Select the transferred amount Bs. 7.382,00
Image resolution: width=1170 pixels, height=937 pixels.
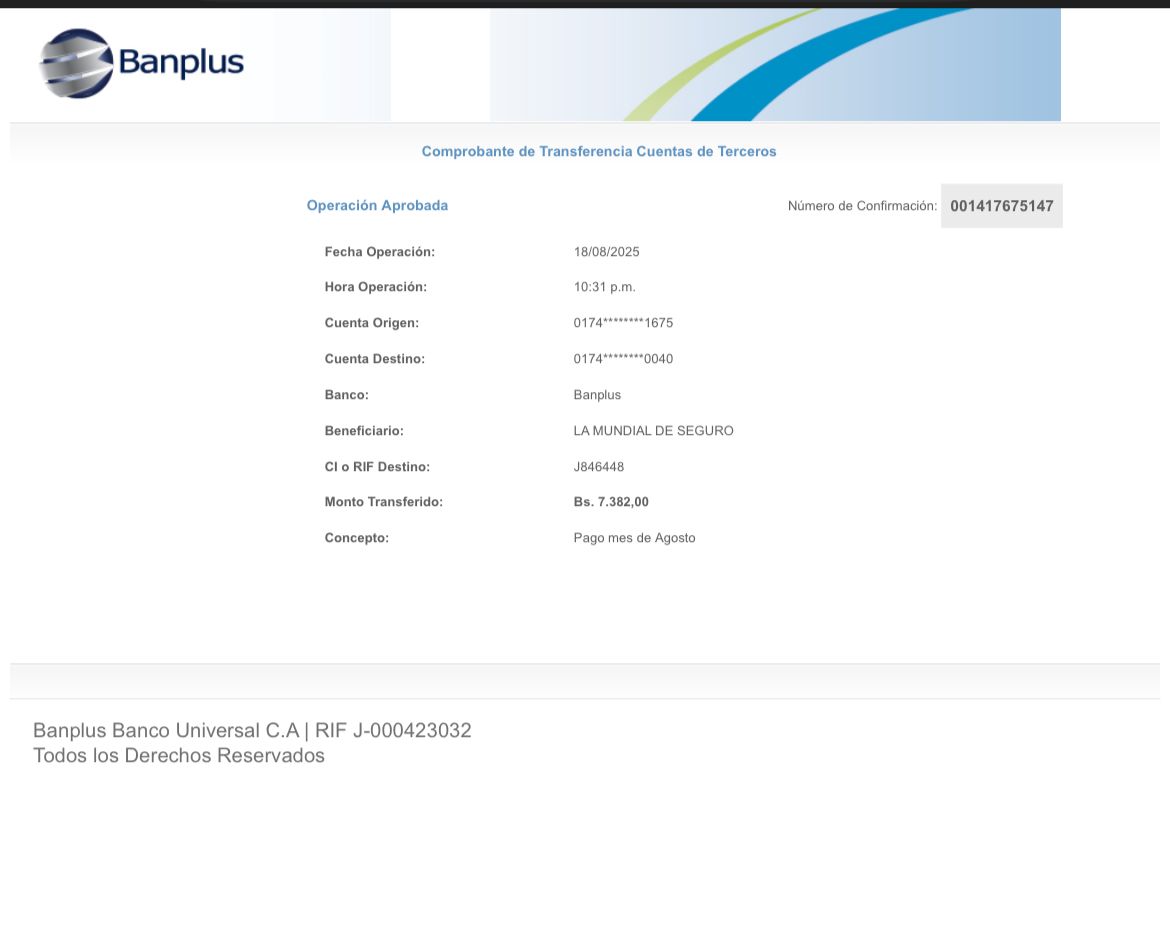coord(611,502)
